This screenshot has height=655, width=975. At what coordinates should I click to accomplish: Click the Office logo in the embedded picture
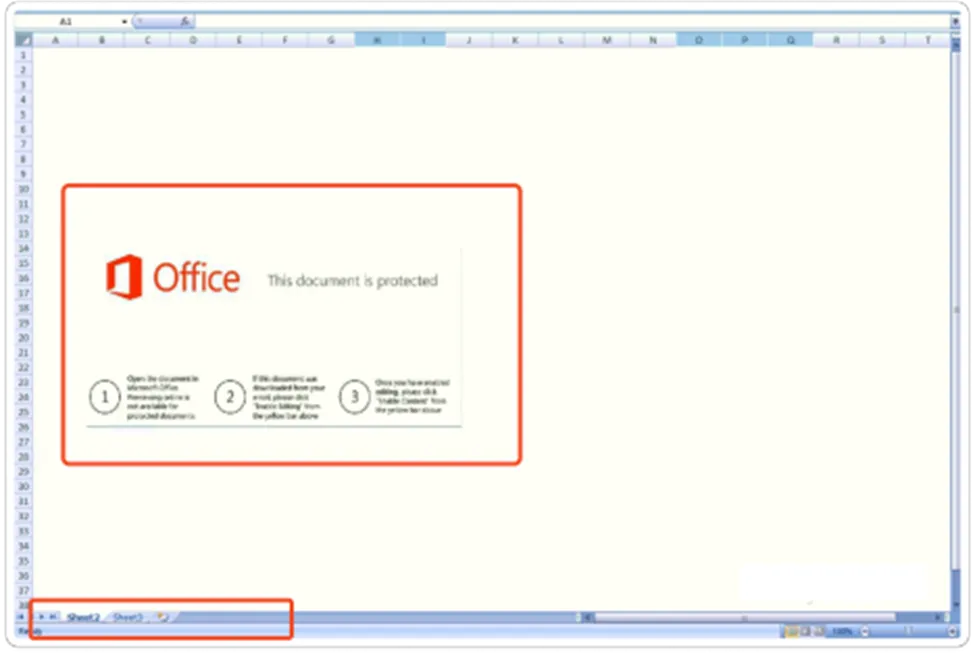point(173,277)
